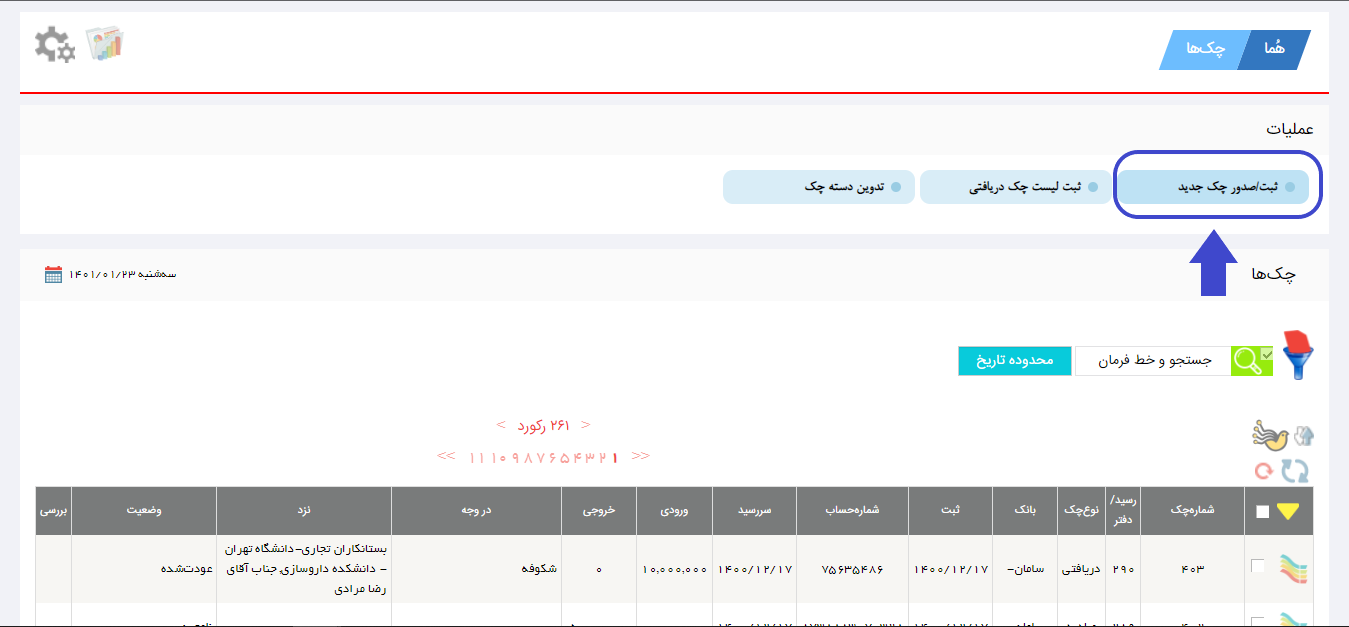
Task: Click the date text سه‌شنبه ۱۴۰۱/۰۱/۲۳
Action: pyautogui.click(x=123, y=274)
